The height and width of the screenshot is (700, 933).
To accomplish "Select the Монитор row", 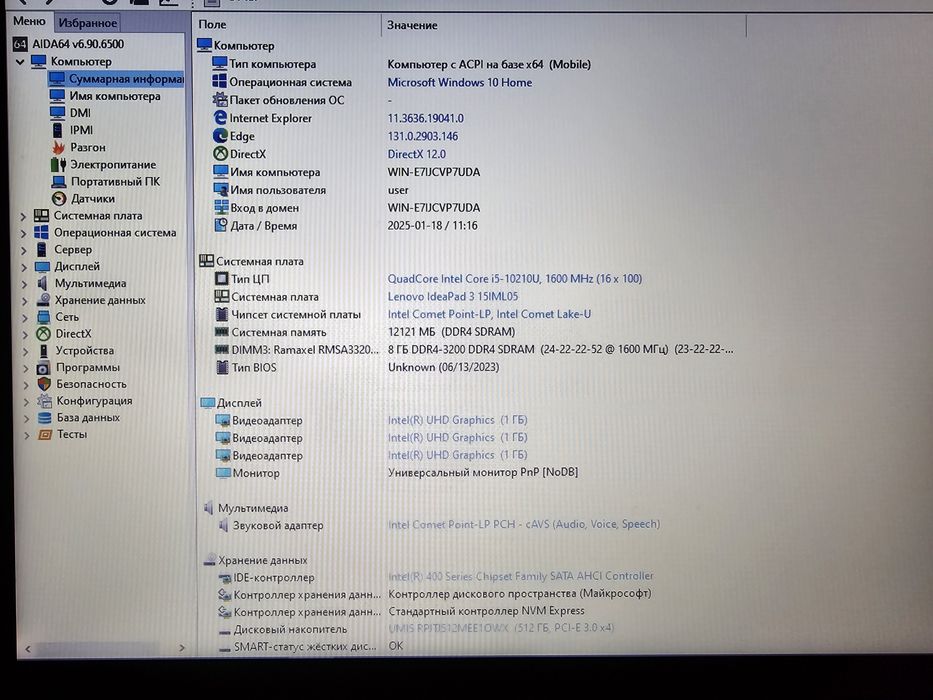I will click(x=396, y=473).
